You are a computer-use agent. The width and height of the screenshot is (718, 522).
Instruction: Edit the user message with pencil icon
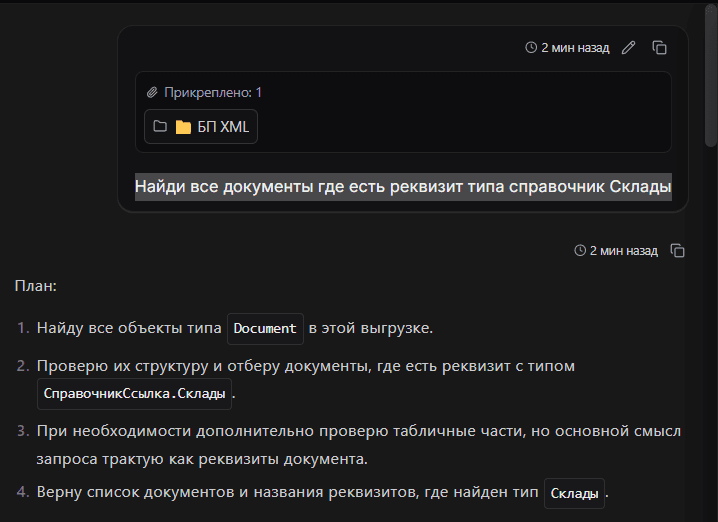pos(628,48)
